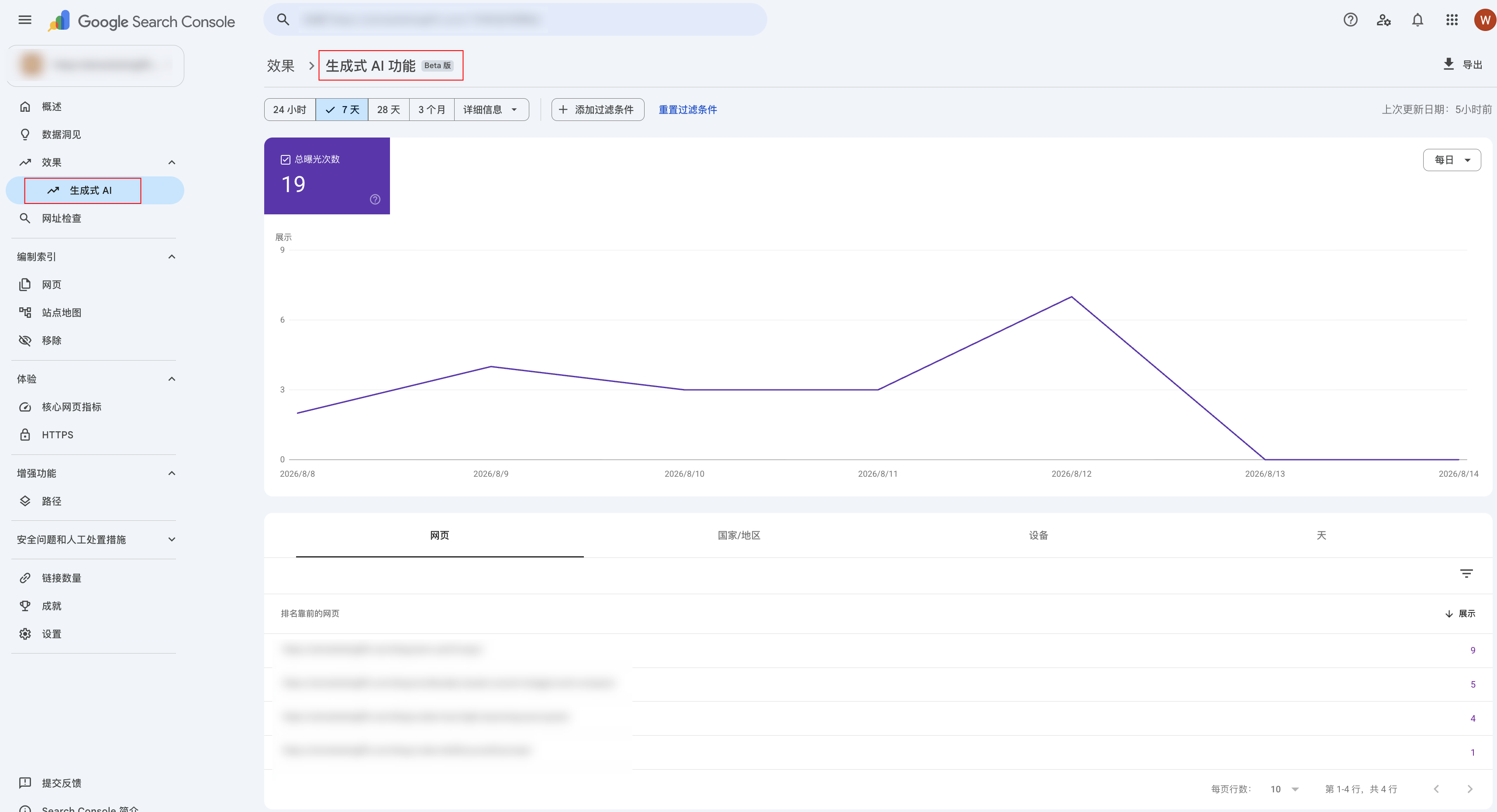Open 链接数量 links report
This screenshot has height=812, width=1497.
click(x=95, y=578)
